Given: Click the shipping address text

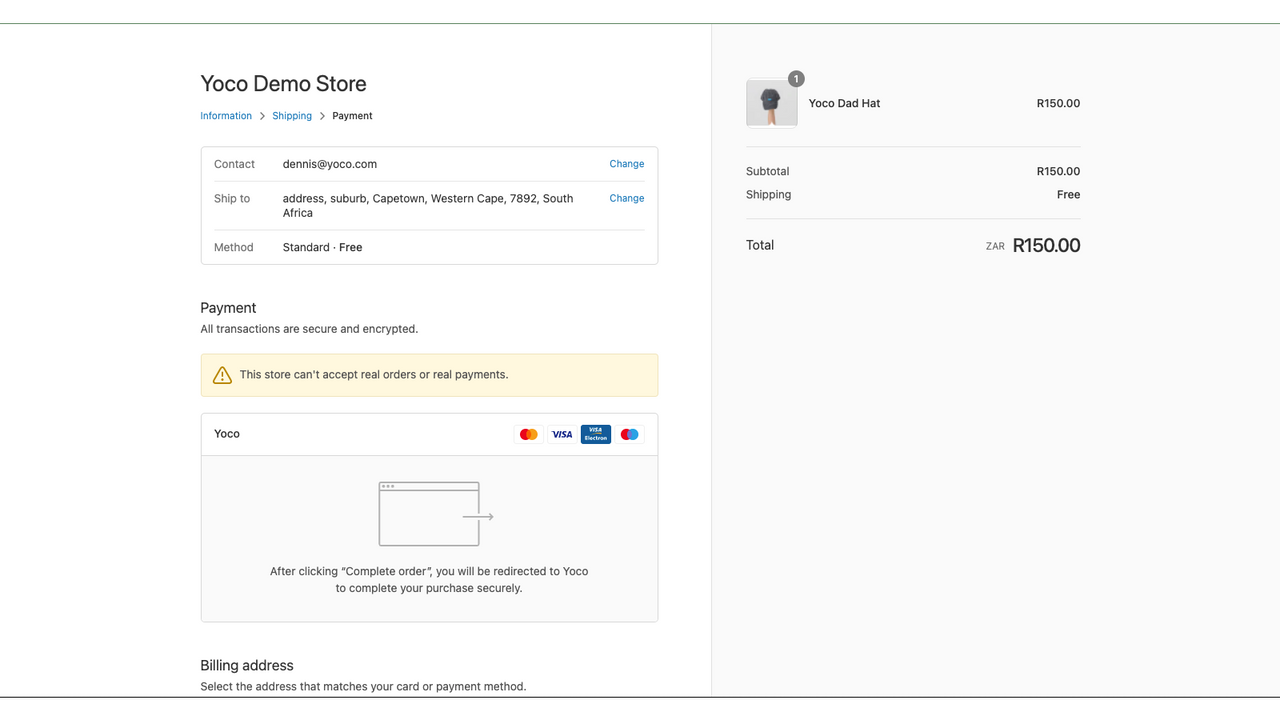Looking at the screenshot, I should pos(428,206).
